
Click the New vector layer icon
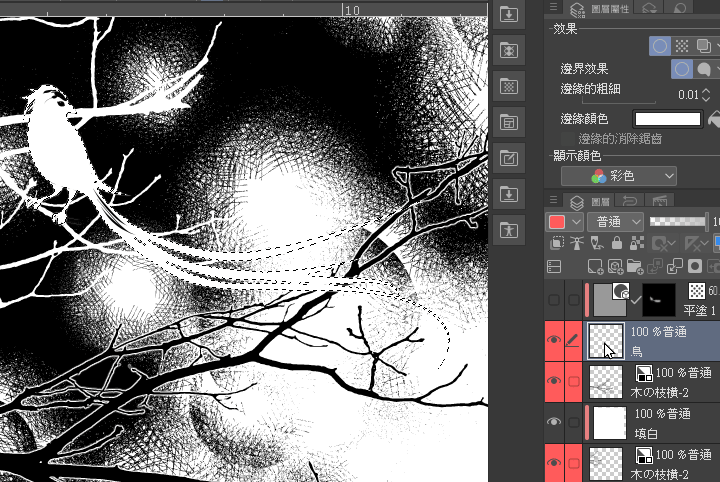[x=615, y=266]
